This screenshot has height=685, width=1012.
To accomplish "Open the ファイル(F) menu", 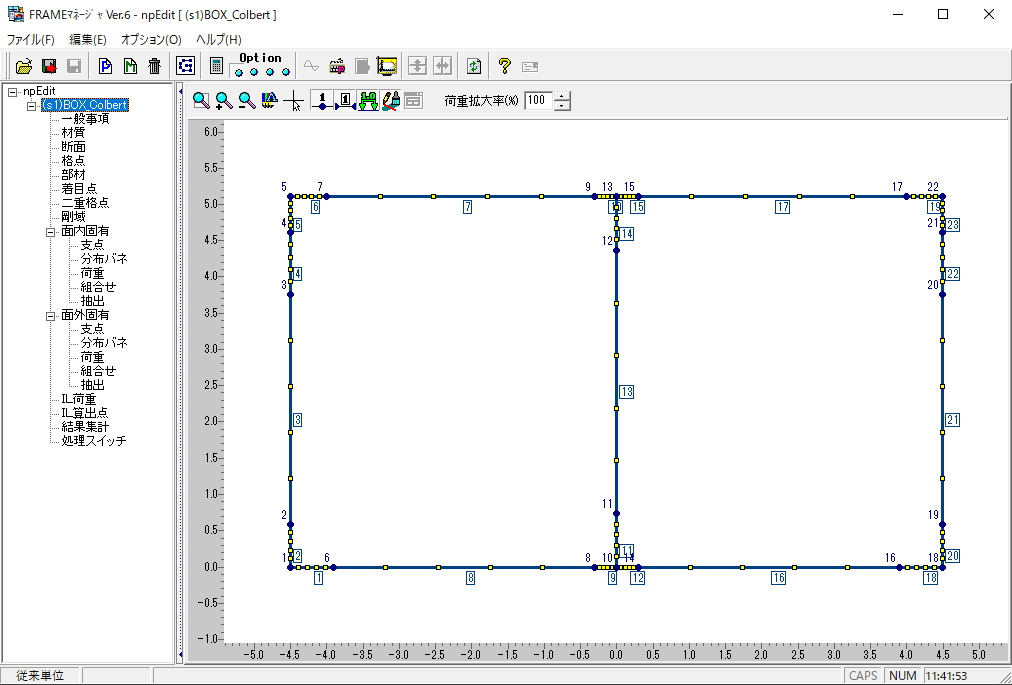I will [x=30, y=39].
